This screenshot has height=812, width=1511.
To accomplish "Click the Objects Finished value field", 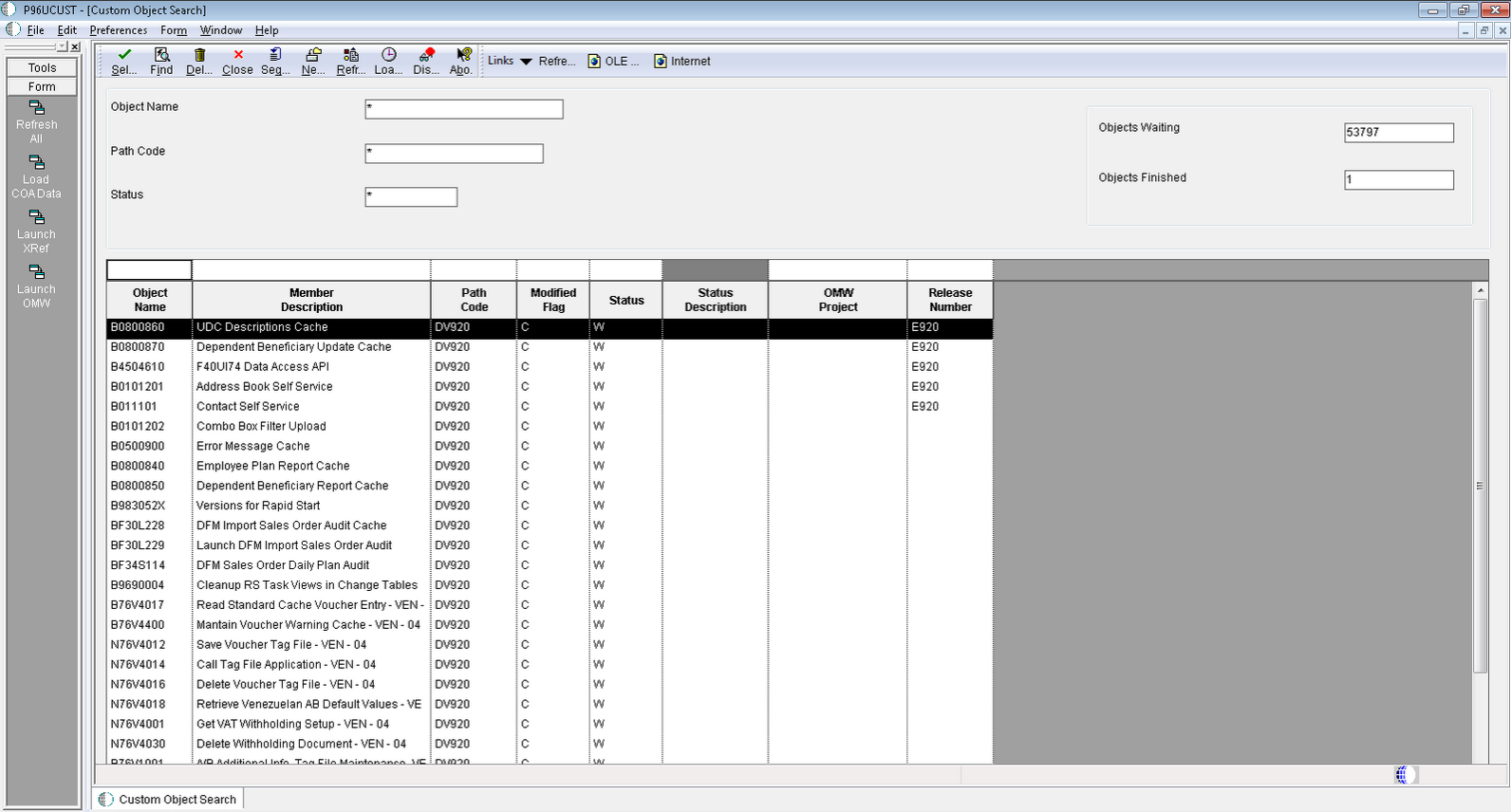I will [1399, 179].
